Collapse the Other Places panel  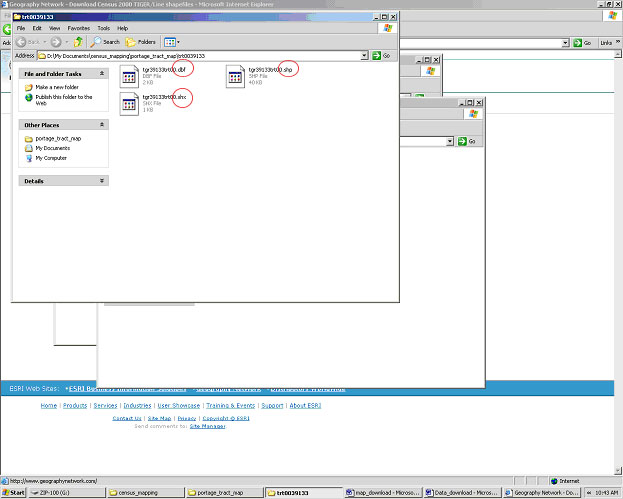coord(102,125)
